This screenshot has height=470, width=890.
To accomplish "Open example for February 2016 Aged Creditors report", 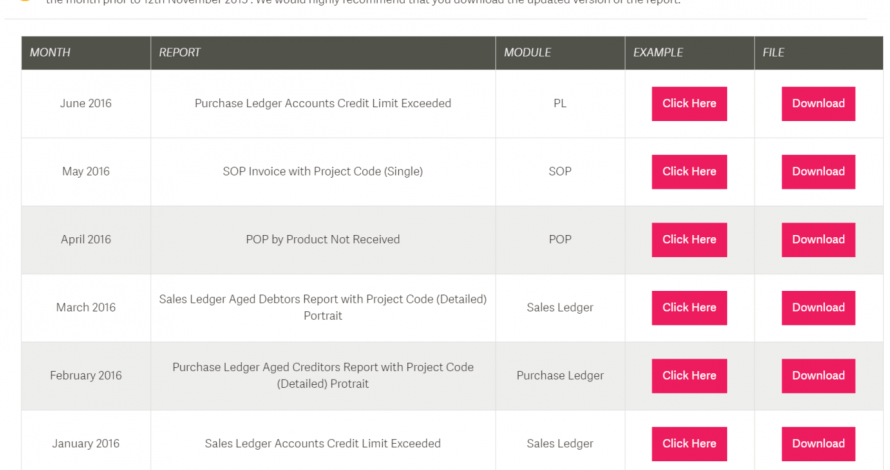I will [x=689, y=376].
